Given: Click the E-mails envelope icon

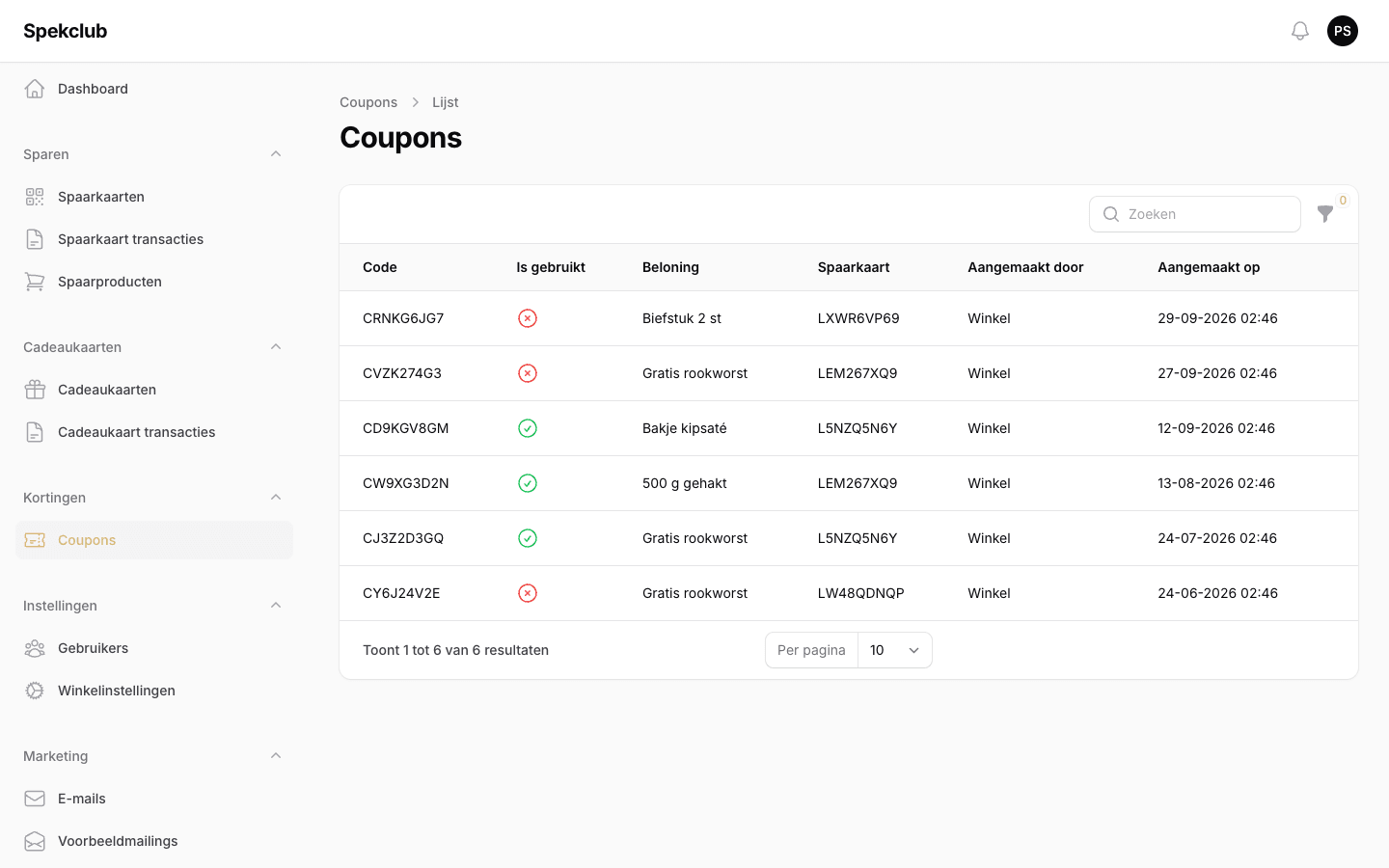Looking at the screenshot, I should (x=35, y=799).
